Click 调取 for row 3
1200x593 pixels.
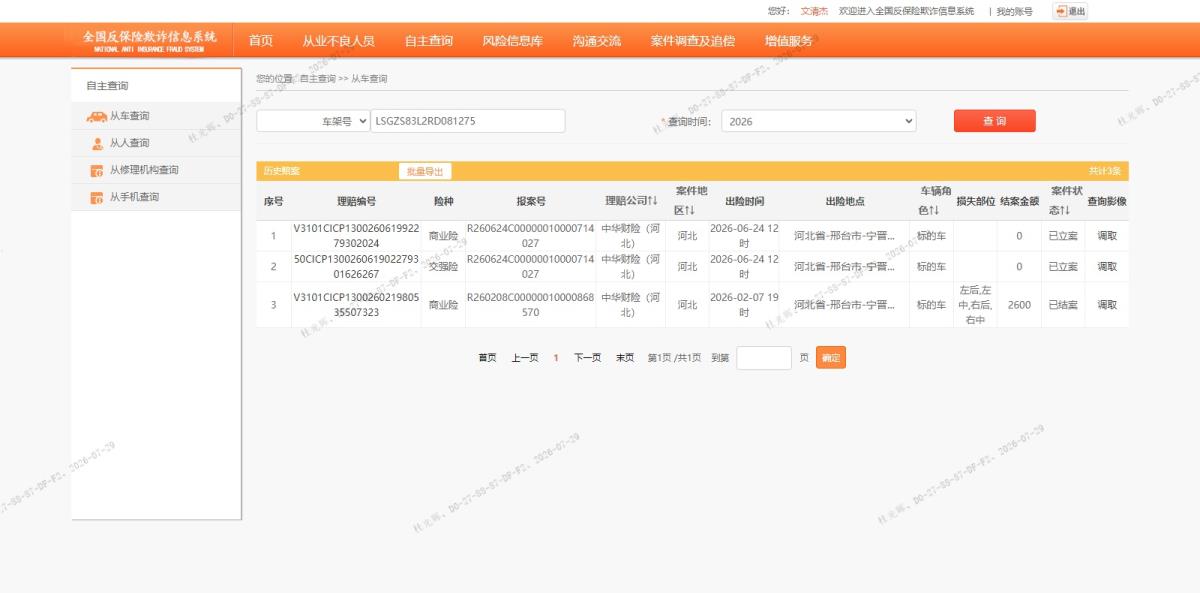(1107, 305)
